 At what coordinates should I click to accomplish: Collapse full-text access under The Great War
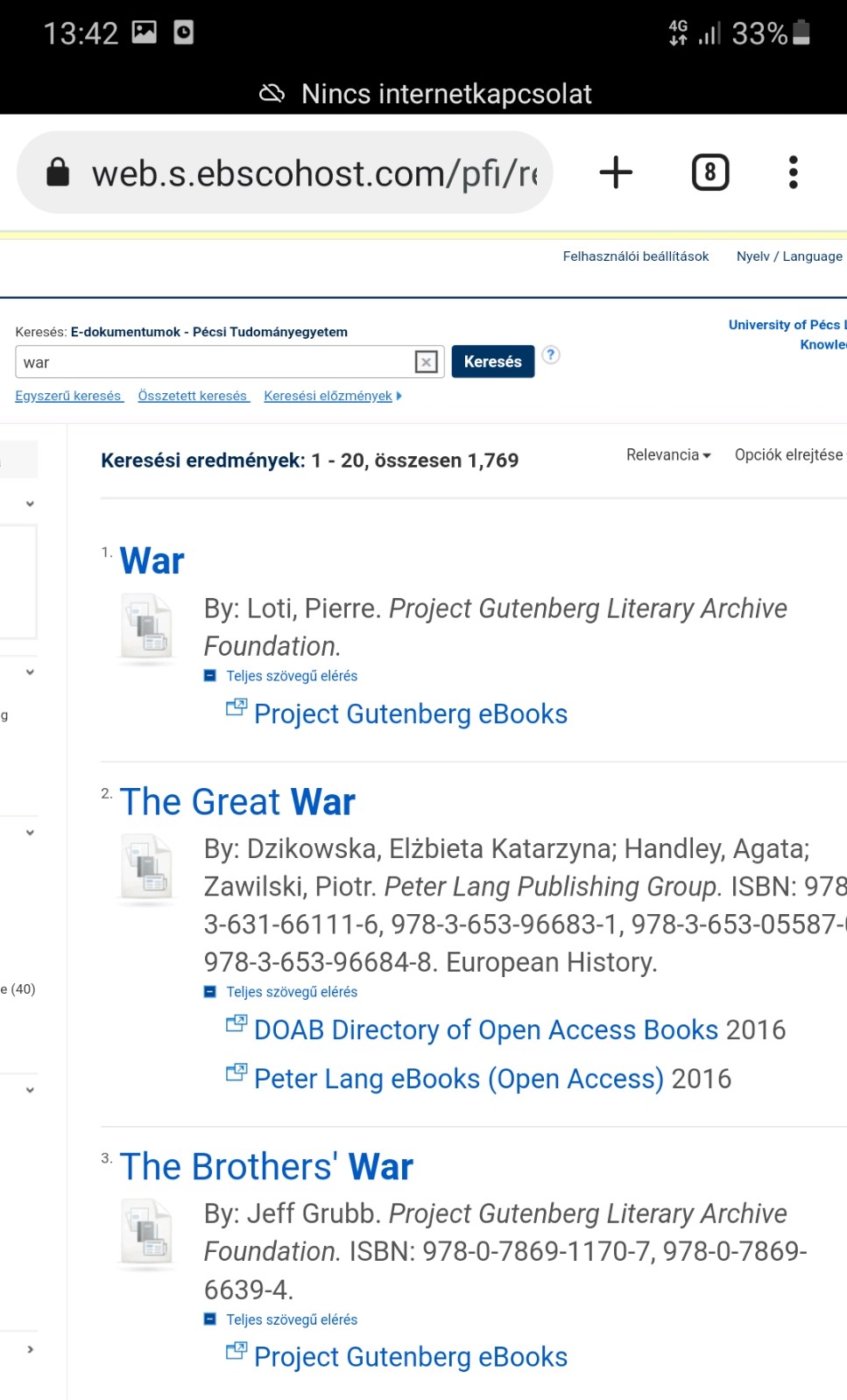pos(210,992)
